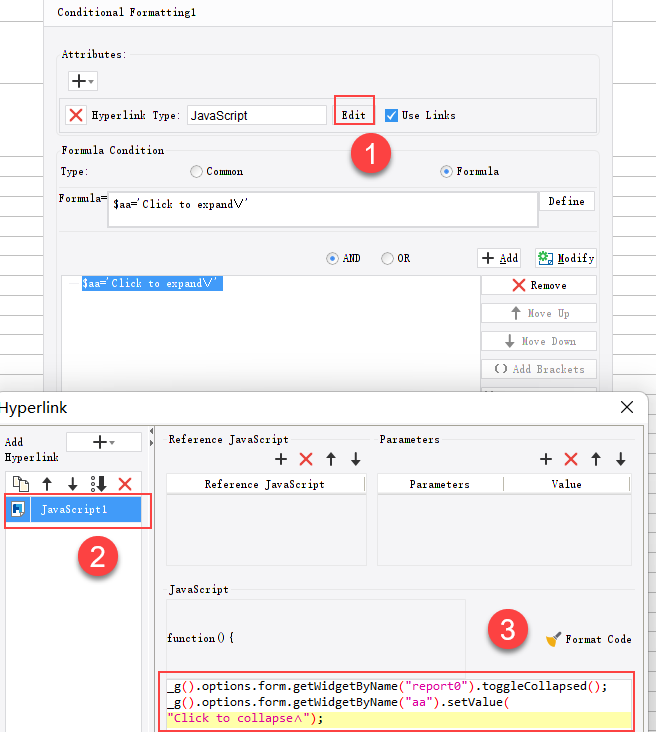Click the Value column header
The image size is (656, 732).
pyautogui.click(x=567, y=484)
